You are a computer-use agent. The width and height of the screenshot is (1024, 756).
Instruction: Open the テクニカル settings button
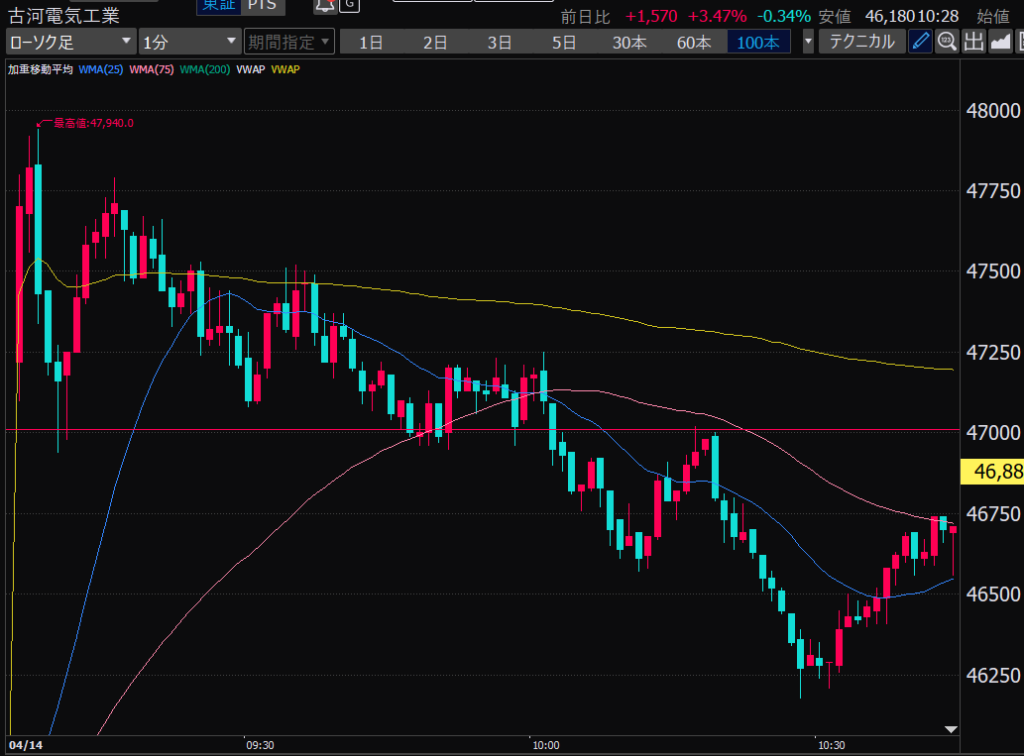point(862,41)
